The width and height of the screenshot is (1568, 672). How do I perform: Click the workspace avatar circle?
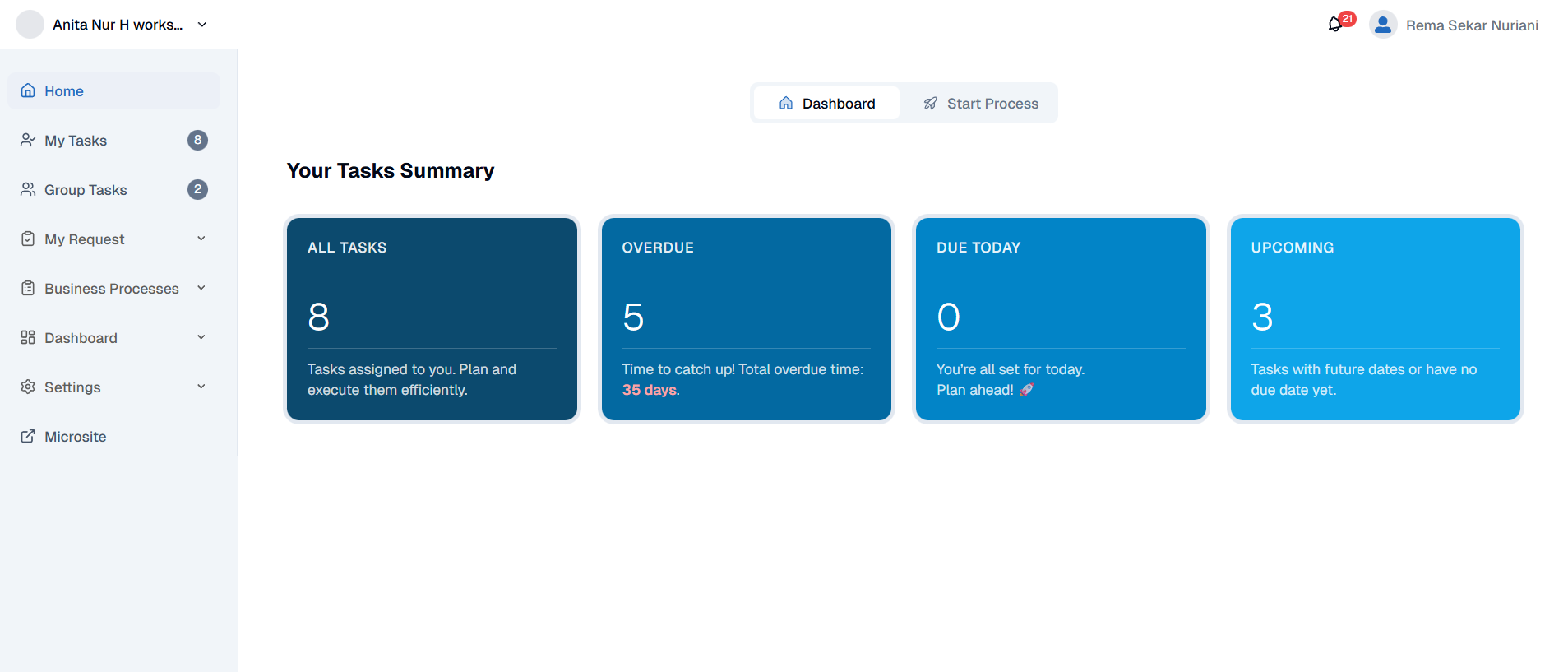(x=30, y=25)
